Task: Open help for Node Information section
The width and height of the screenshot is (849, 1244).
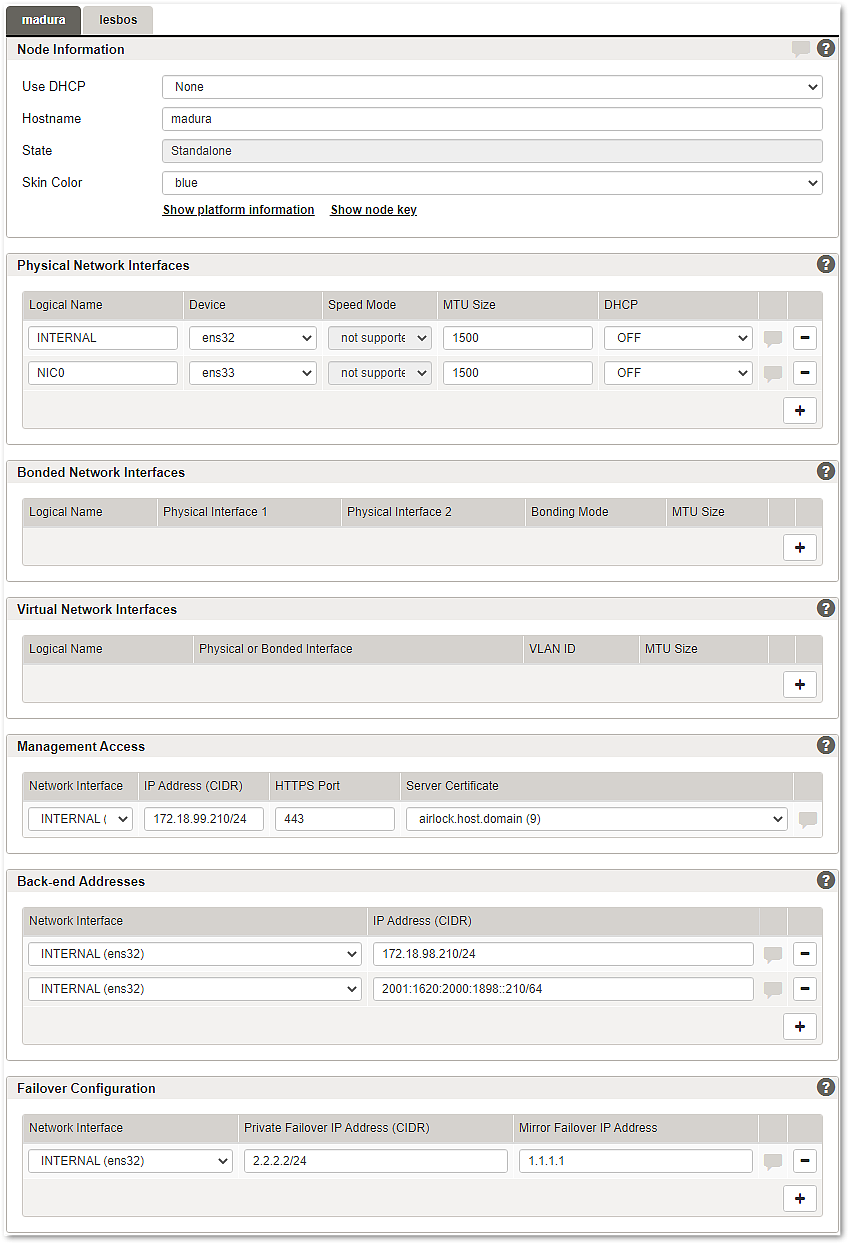Action: coord(826,48)
